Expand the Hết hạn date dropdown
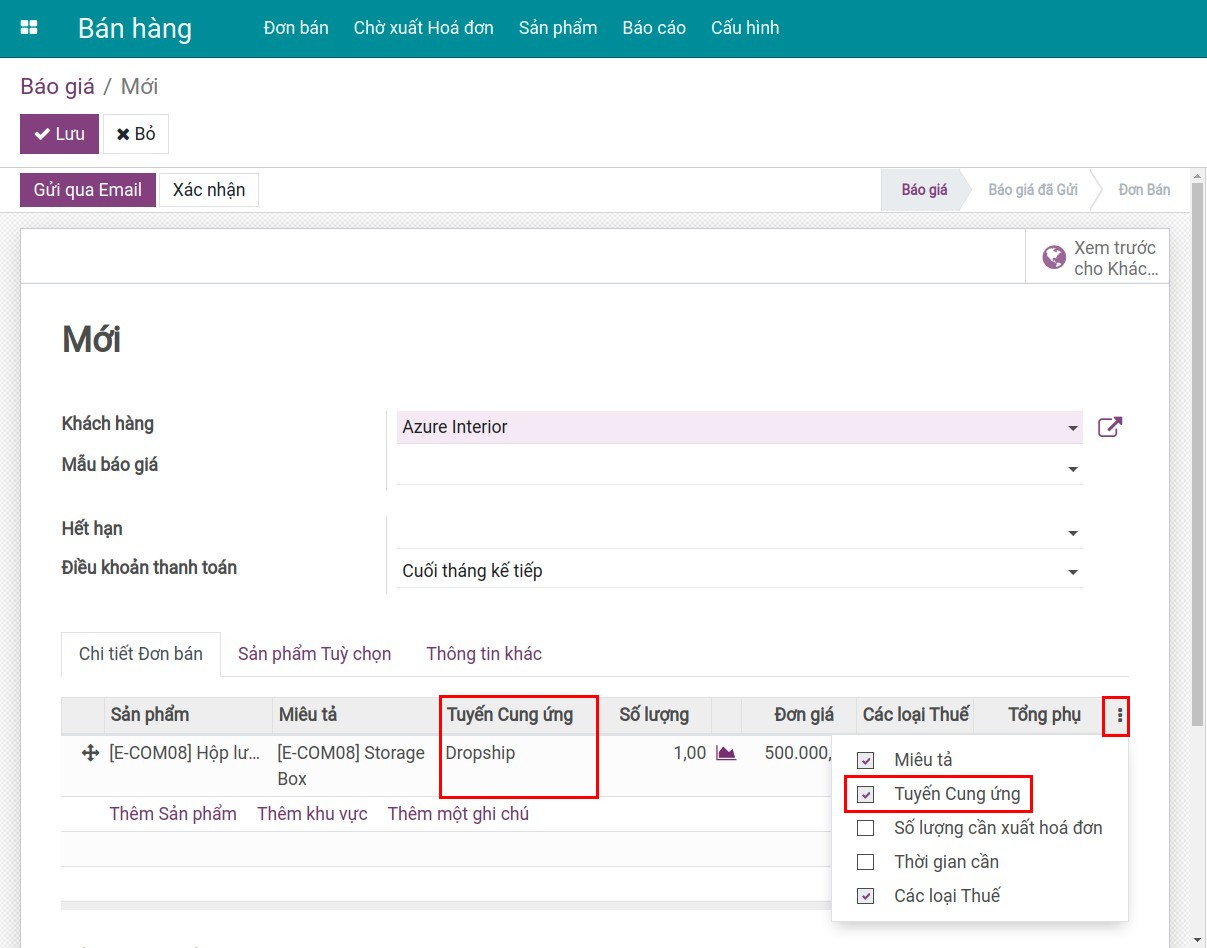 (x=1073, y=533)
